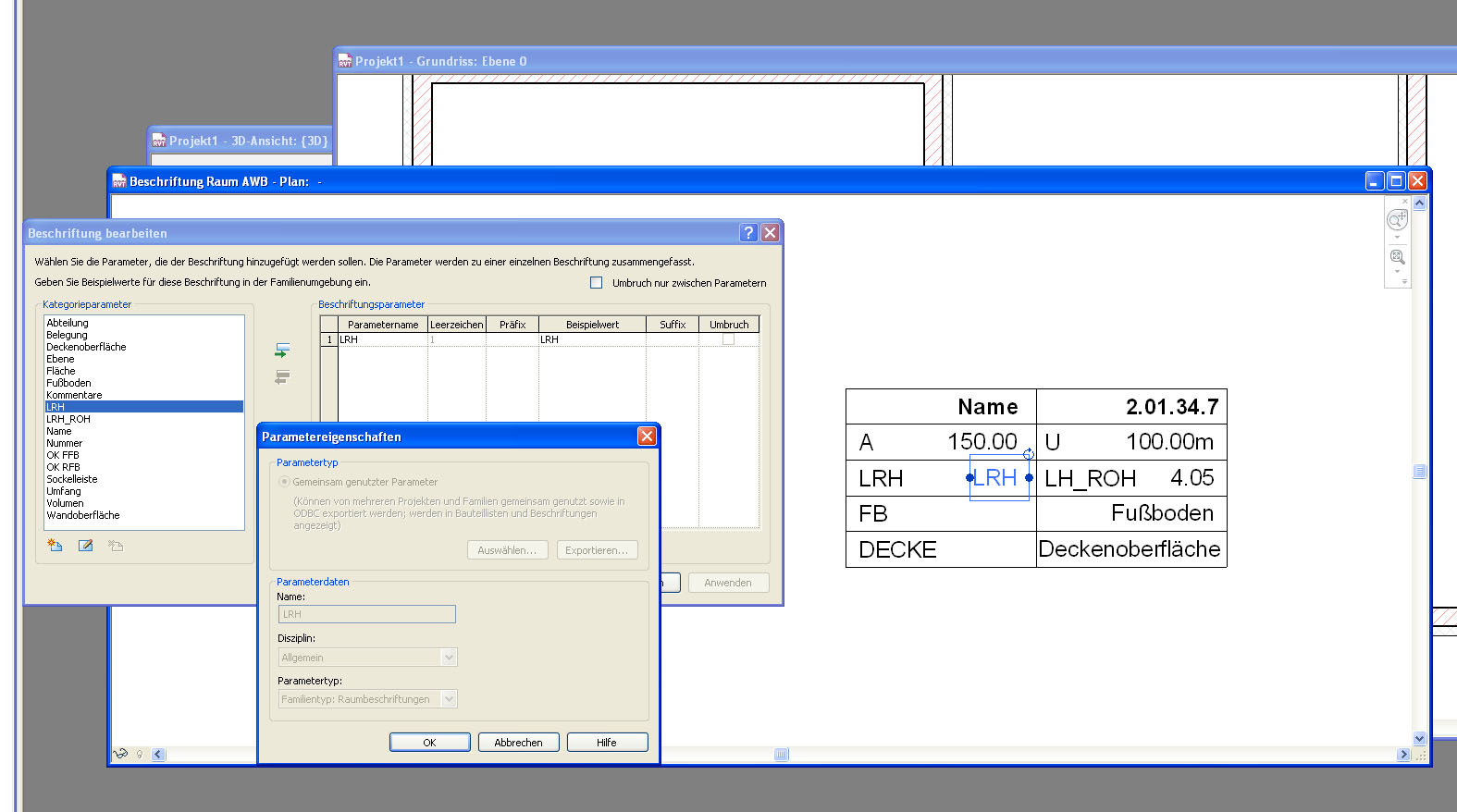The width and height of the screenshot is (1457, 812).
Task: Open the Parametertyp Familientyp dropdown
Action: [x=450, y=699]
